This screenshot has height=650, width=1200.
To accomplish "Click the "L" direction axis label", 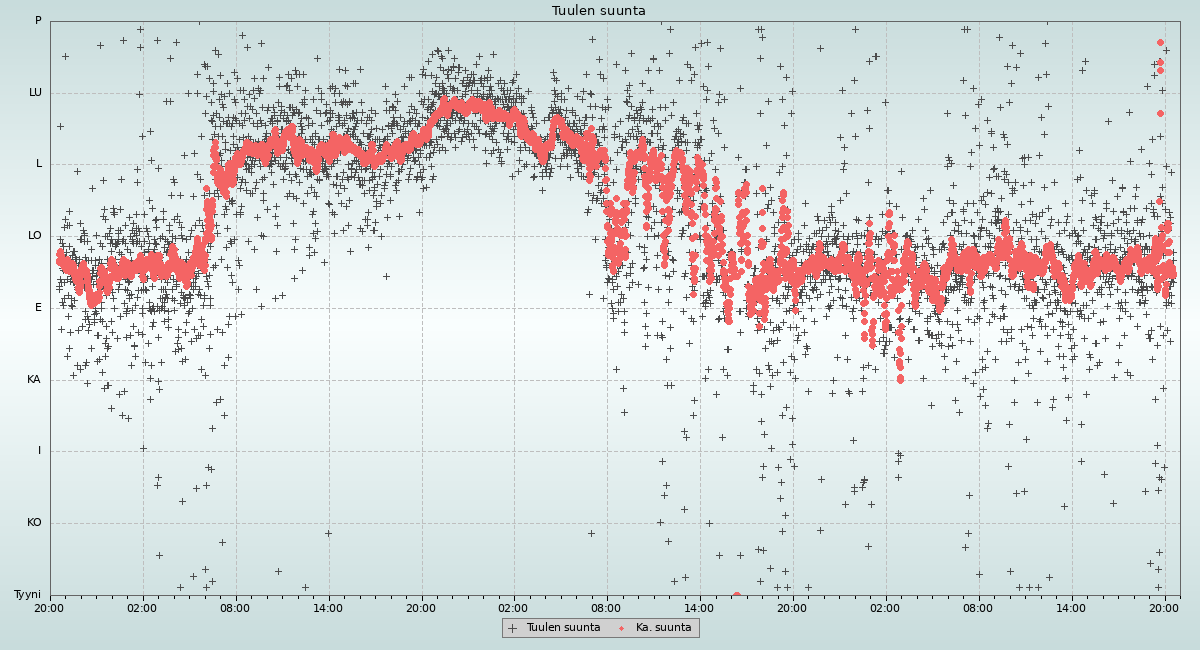I will [x=39, y=164].
